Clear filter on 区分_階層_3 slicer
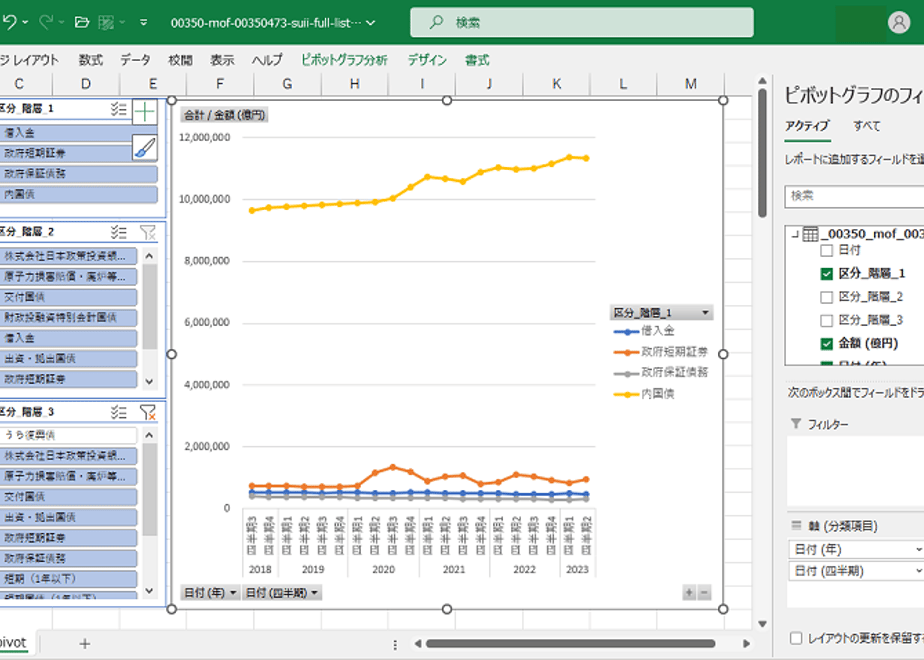Image resolution: width=924 pixels, height=660 pixels. [148, 412]
